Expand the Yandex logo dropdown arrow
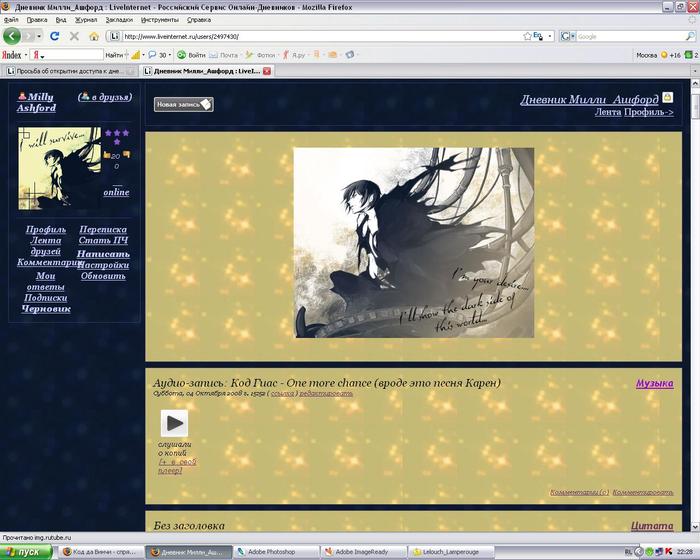This screenshot has height=560, width=700. [26, 55]
